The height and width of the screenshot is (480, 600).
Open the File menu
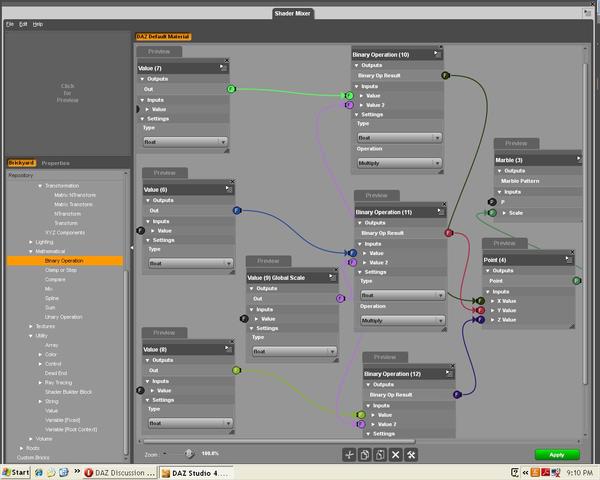(10, 24)
